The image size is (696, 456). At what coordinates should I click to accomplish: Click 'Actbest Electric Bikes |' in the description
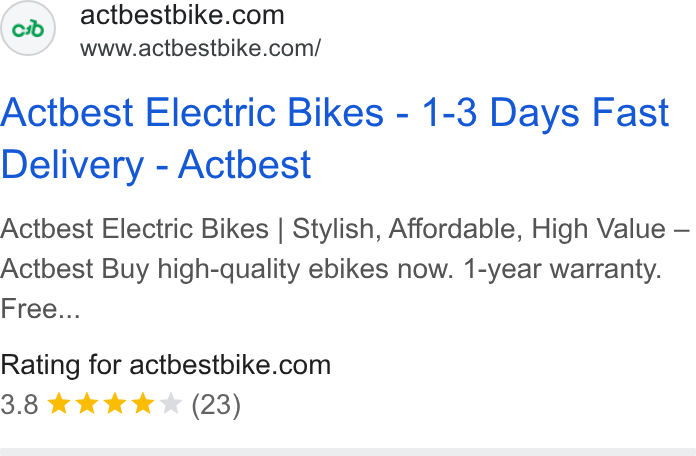point(142,229)
